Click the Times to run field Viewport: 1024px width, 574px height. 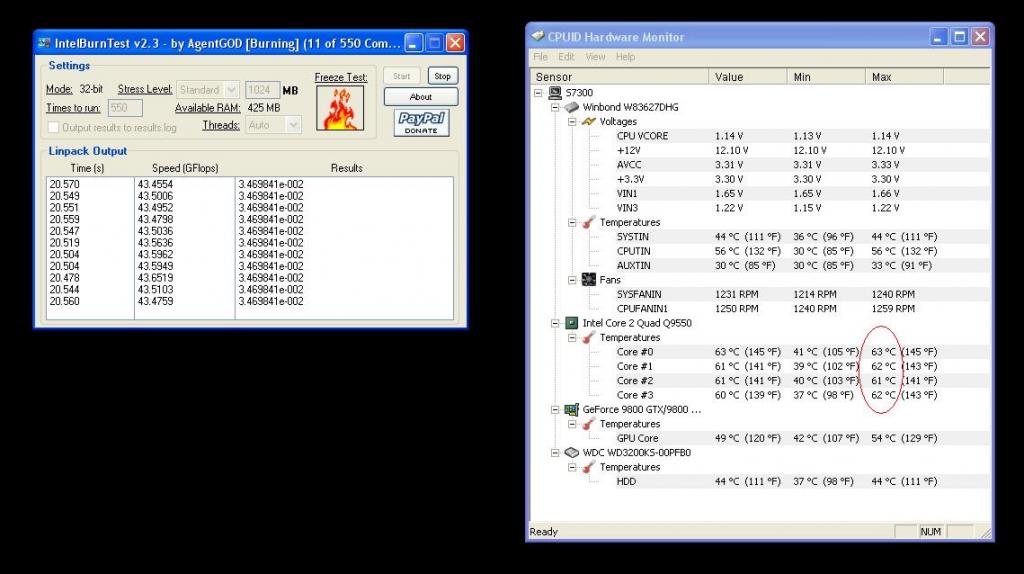125,108
